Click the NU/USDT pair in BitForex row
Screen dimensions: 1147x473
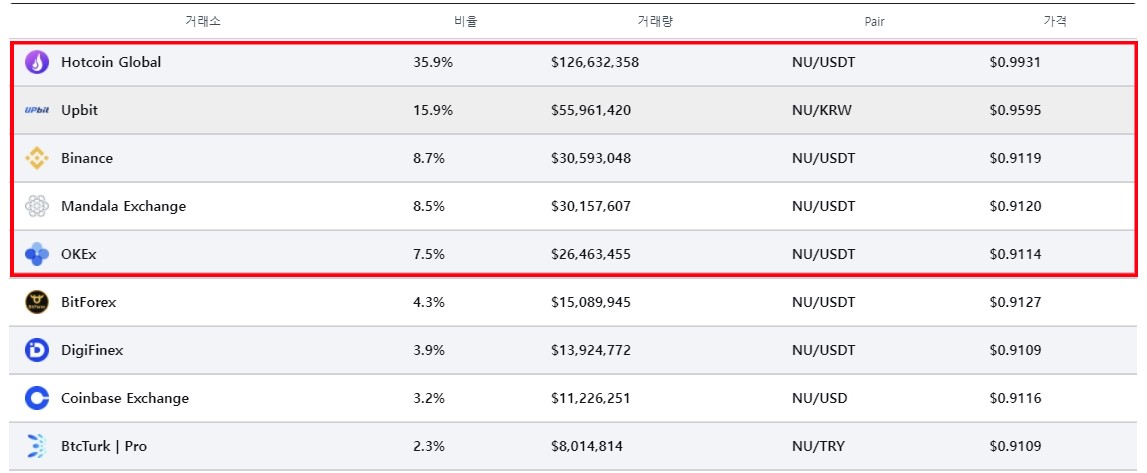pyautogui.click(x=823, y=302)
